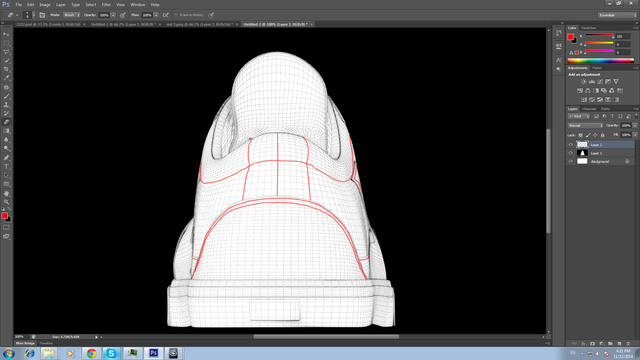
Task: Select the Clone Stamp tool
Action: coord(6,105)
